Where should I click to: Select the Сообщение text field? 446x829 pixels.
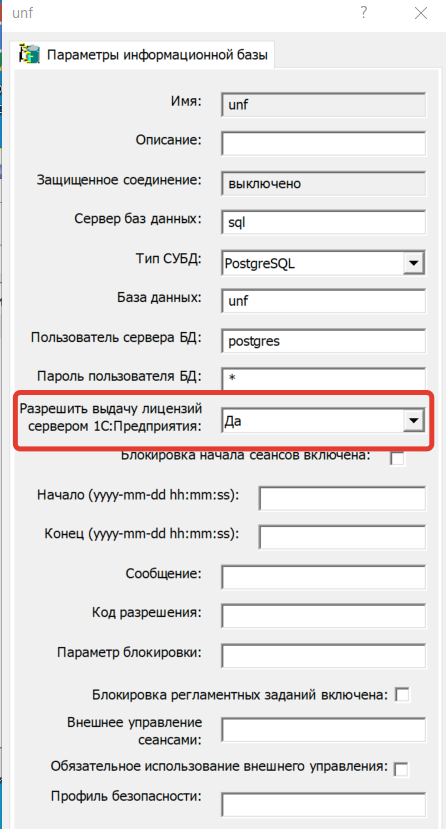323,577
